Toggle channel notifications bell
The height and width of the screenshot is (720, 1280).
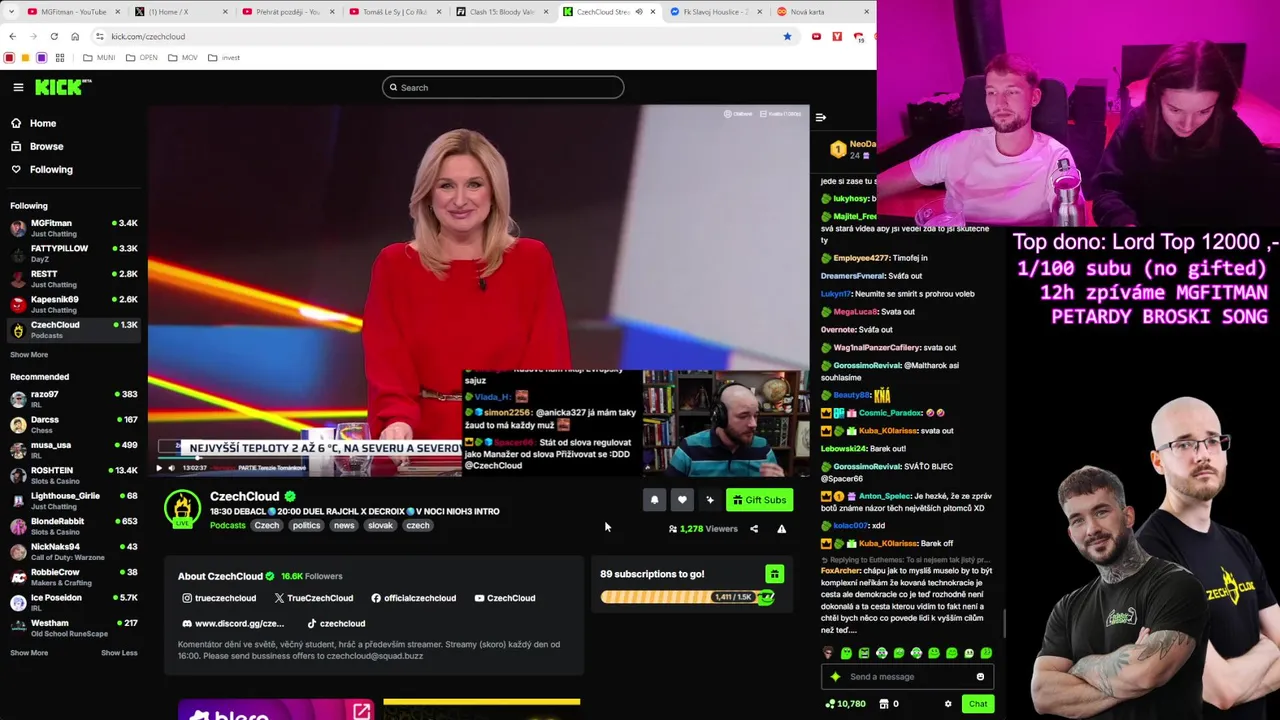click(654, 500)
